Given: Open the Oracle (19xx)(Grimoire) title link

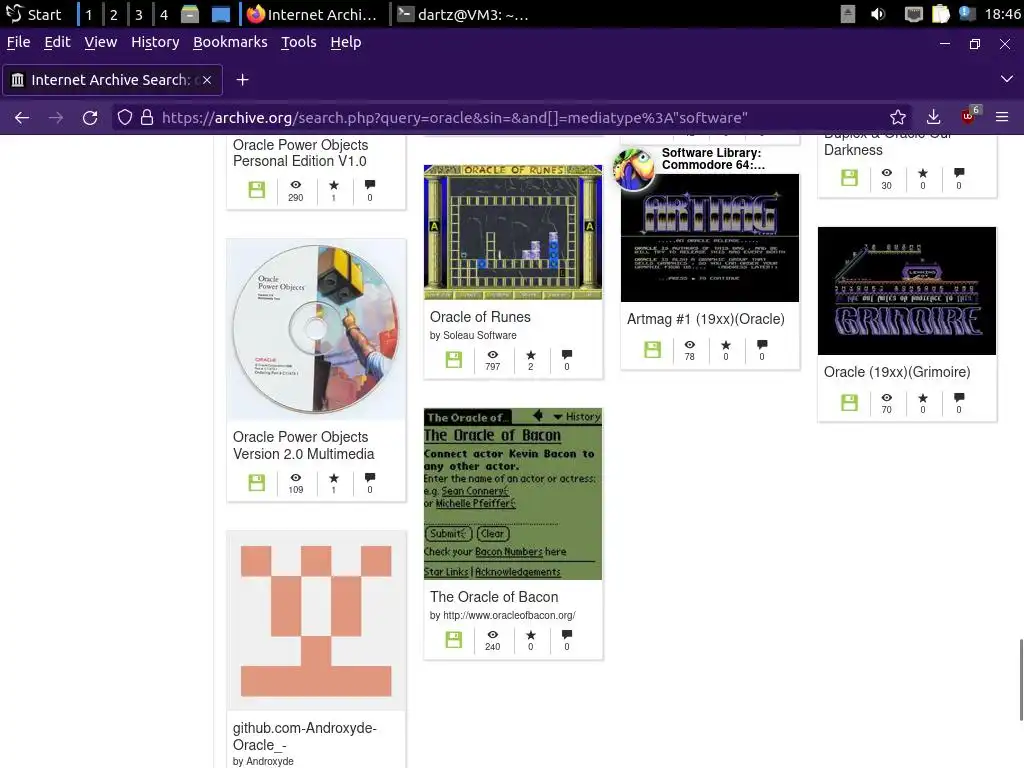Looking at the screenshot, I should click(897, 372).
